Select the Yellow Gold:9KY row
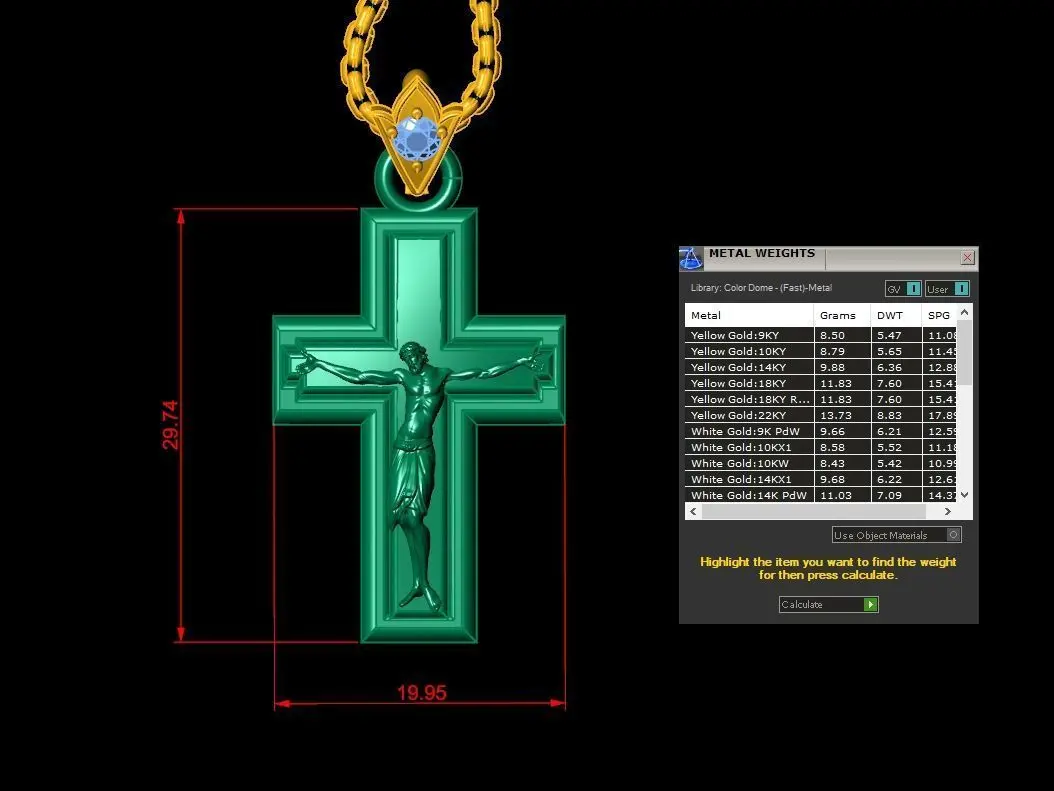The width and height of the screenshot is (1054, 791). click(821, 335)
